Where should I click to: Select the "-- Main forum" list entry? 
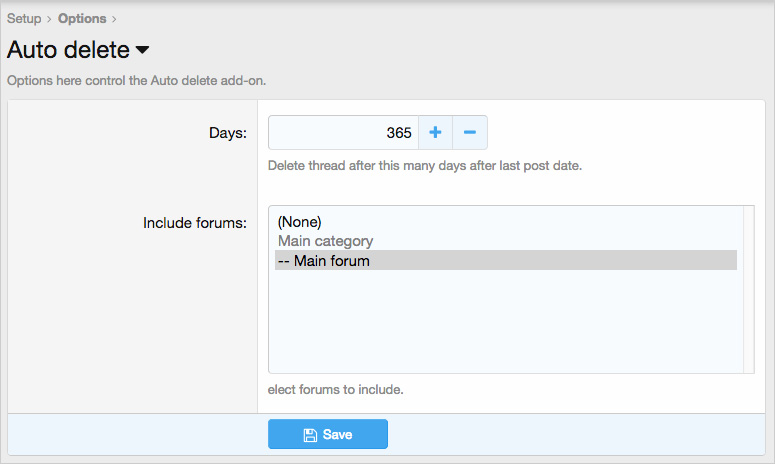324,261
